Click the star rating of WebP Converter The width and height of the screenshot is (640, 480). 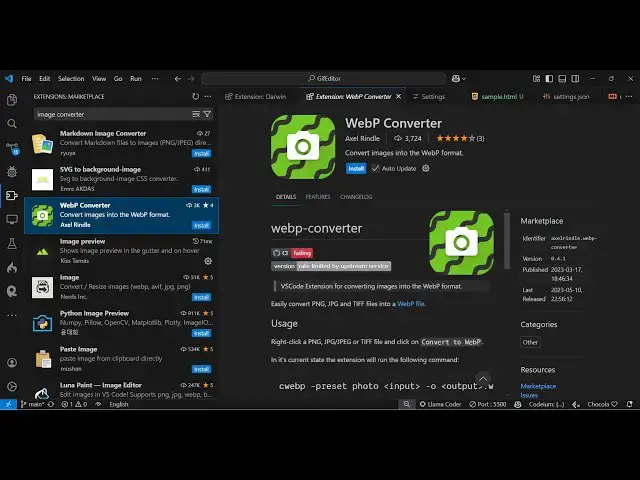click(460, 138)
